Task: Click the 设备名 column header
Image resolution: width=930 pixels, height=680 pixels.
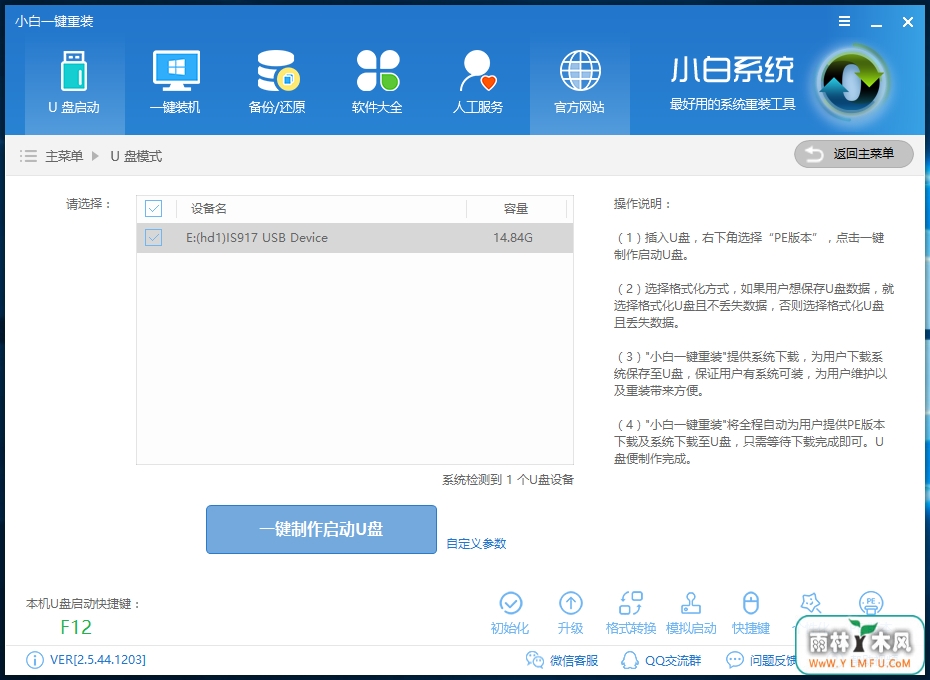Action: pos(209,208)
